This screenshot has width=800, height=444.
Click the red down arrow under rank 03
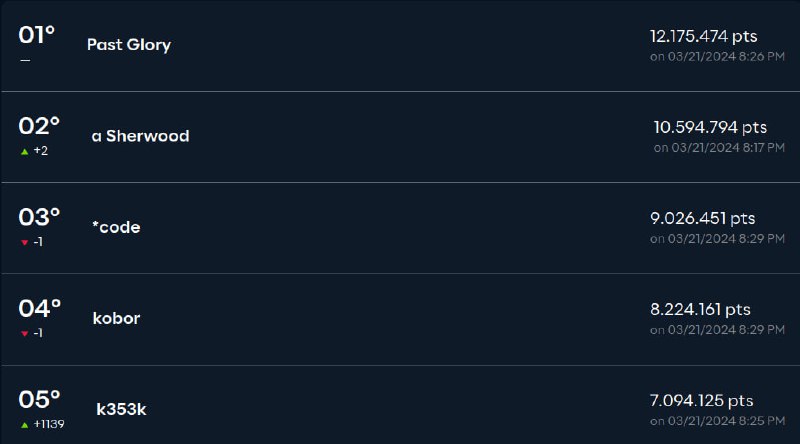(x=24, y=242)
